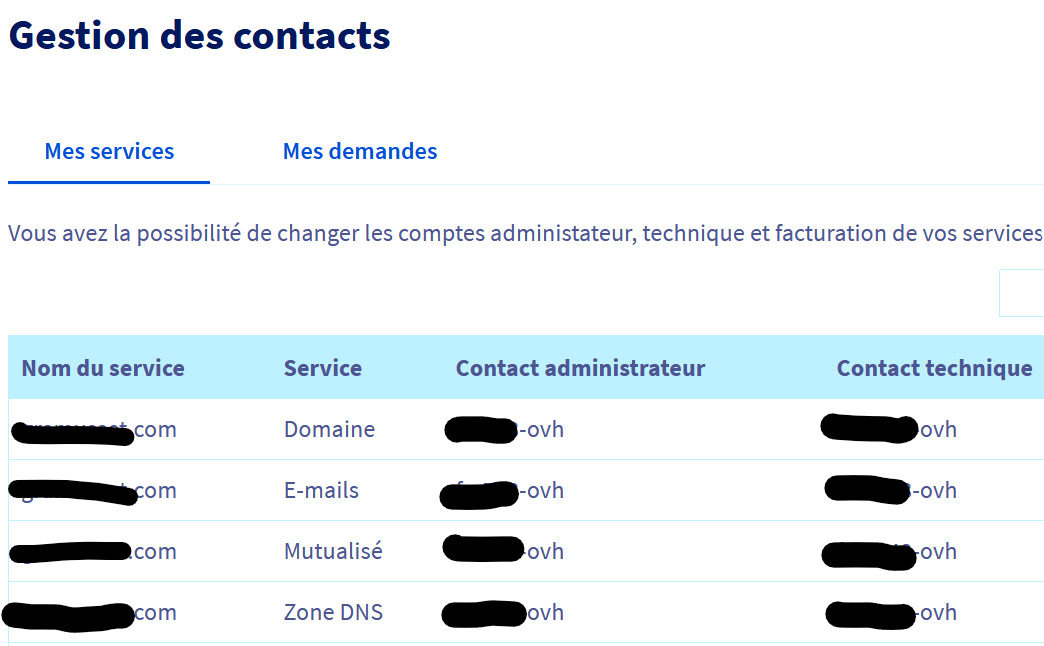Screen dimensions: 1044x646
Task: Select the Domaine service cell
Action: tap(329, 430)
